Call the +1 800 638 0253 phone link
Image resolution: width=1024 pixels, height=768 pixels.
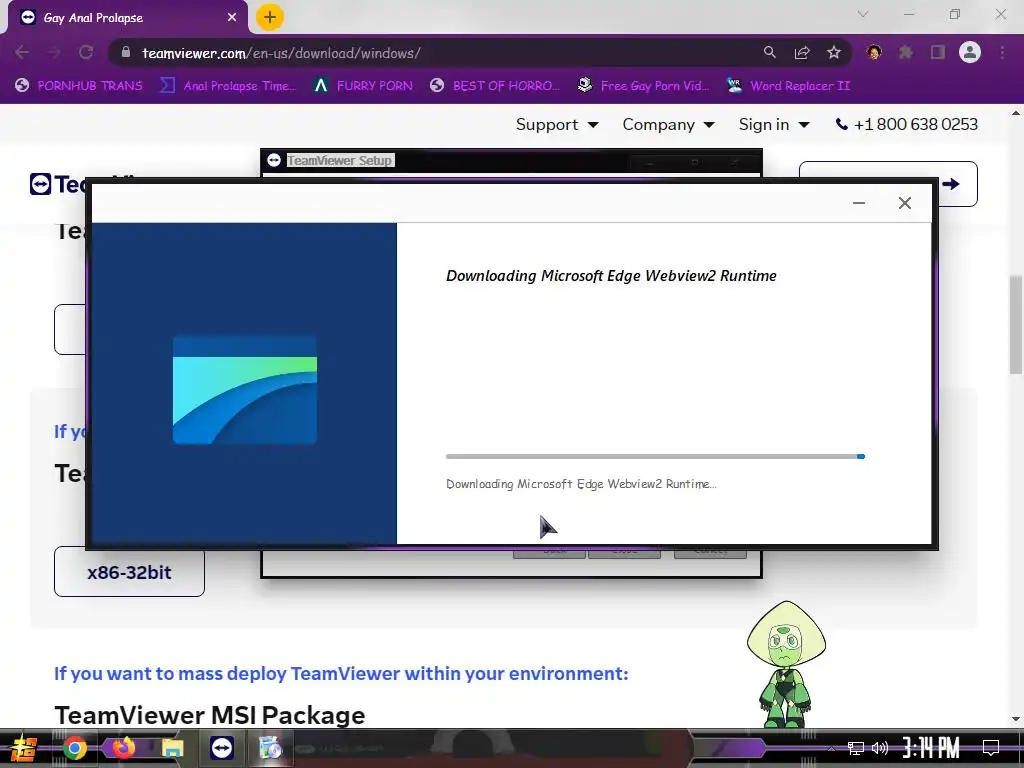click(x=906, y=124)
